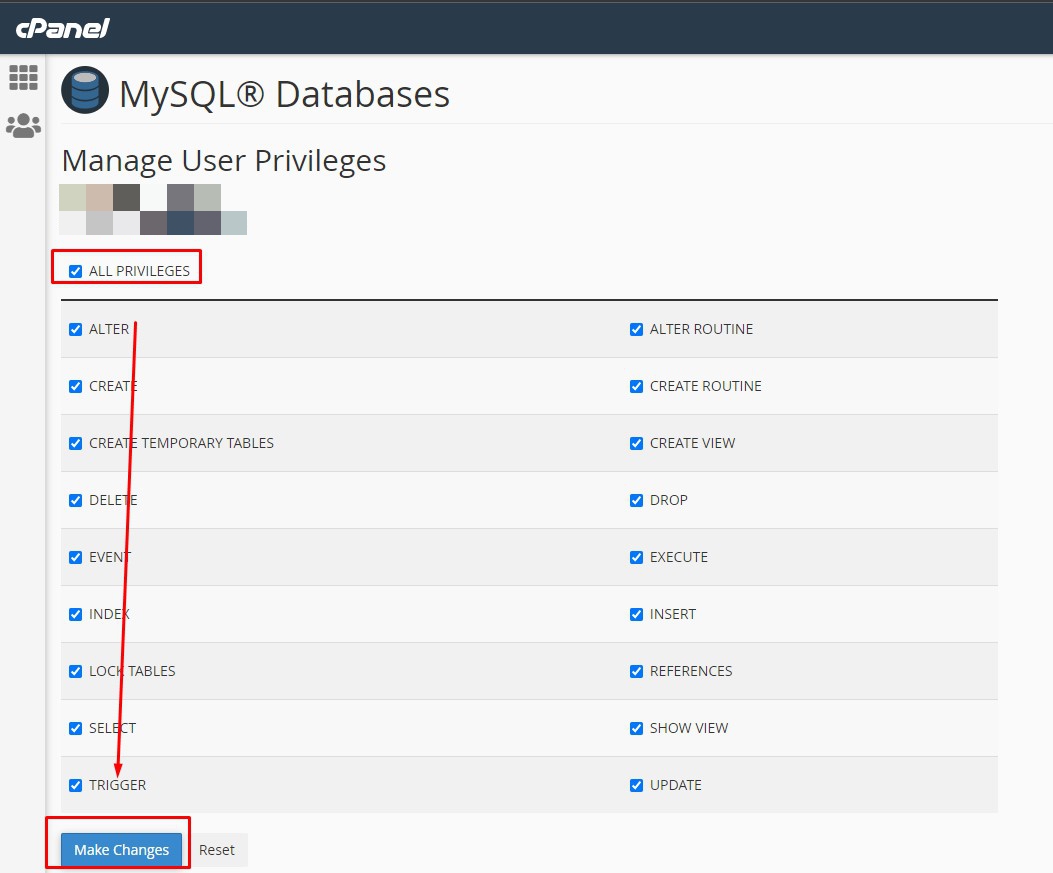The image size is (1053, 873).
Task: Click the LOCK TABLES label text
Action: [132, 672]
